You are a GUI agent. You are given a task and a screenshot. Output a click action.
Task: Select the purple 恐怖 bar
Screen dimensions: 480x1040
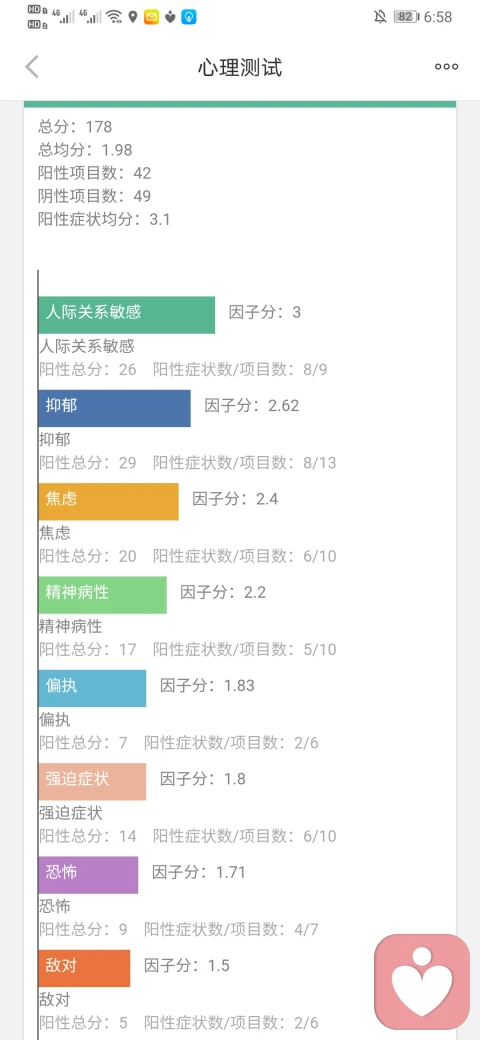coord(88,875)
